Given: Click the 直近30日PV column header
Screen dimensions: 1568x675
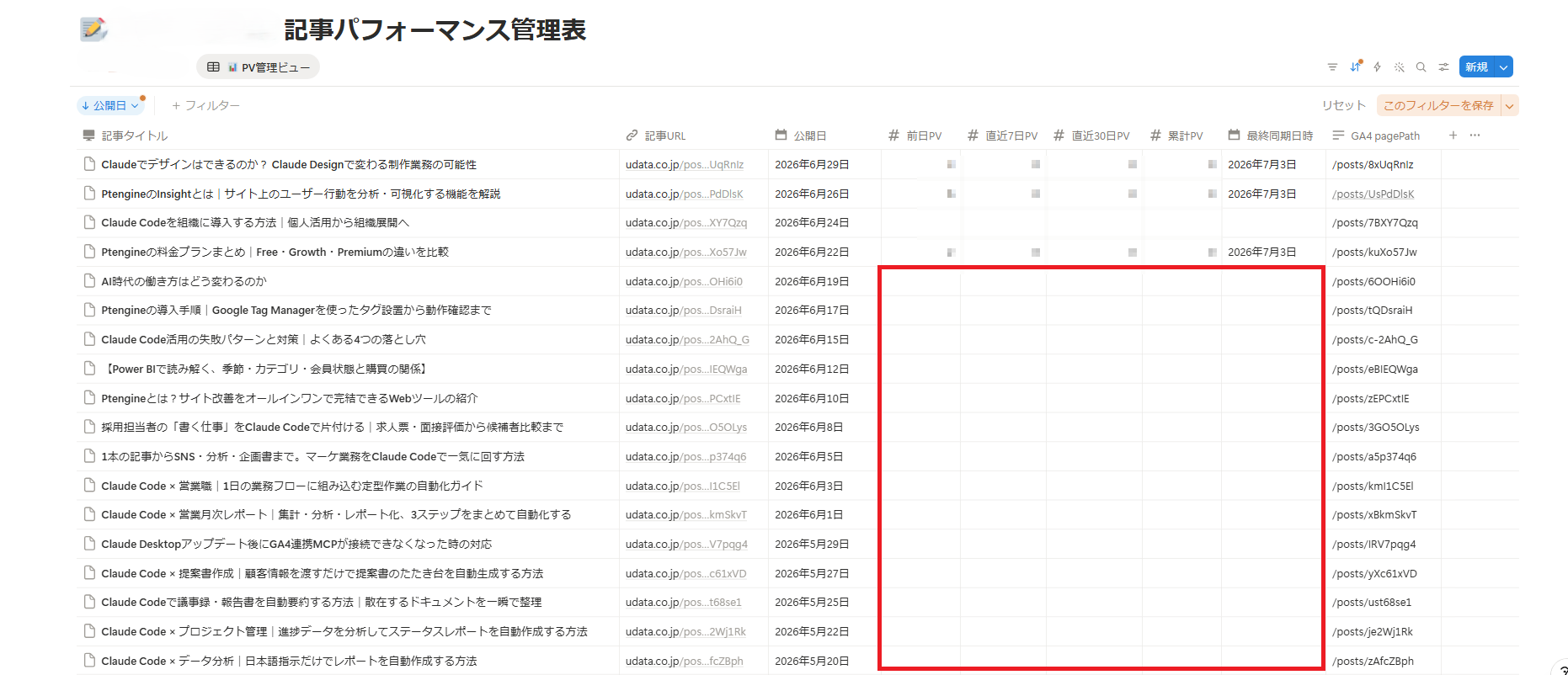Looking at the screenshot, I should coord(1092,136).
